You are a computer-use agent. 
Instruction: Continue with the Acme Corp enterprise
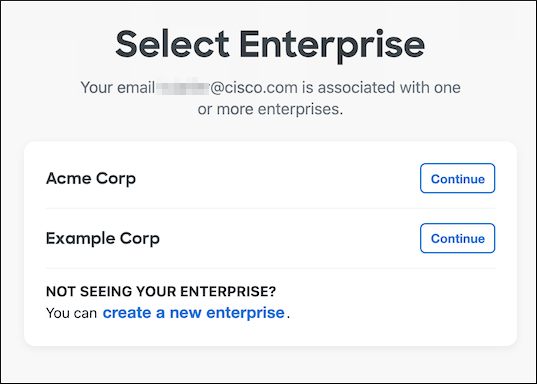[x=457, y=178]
